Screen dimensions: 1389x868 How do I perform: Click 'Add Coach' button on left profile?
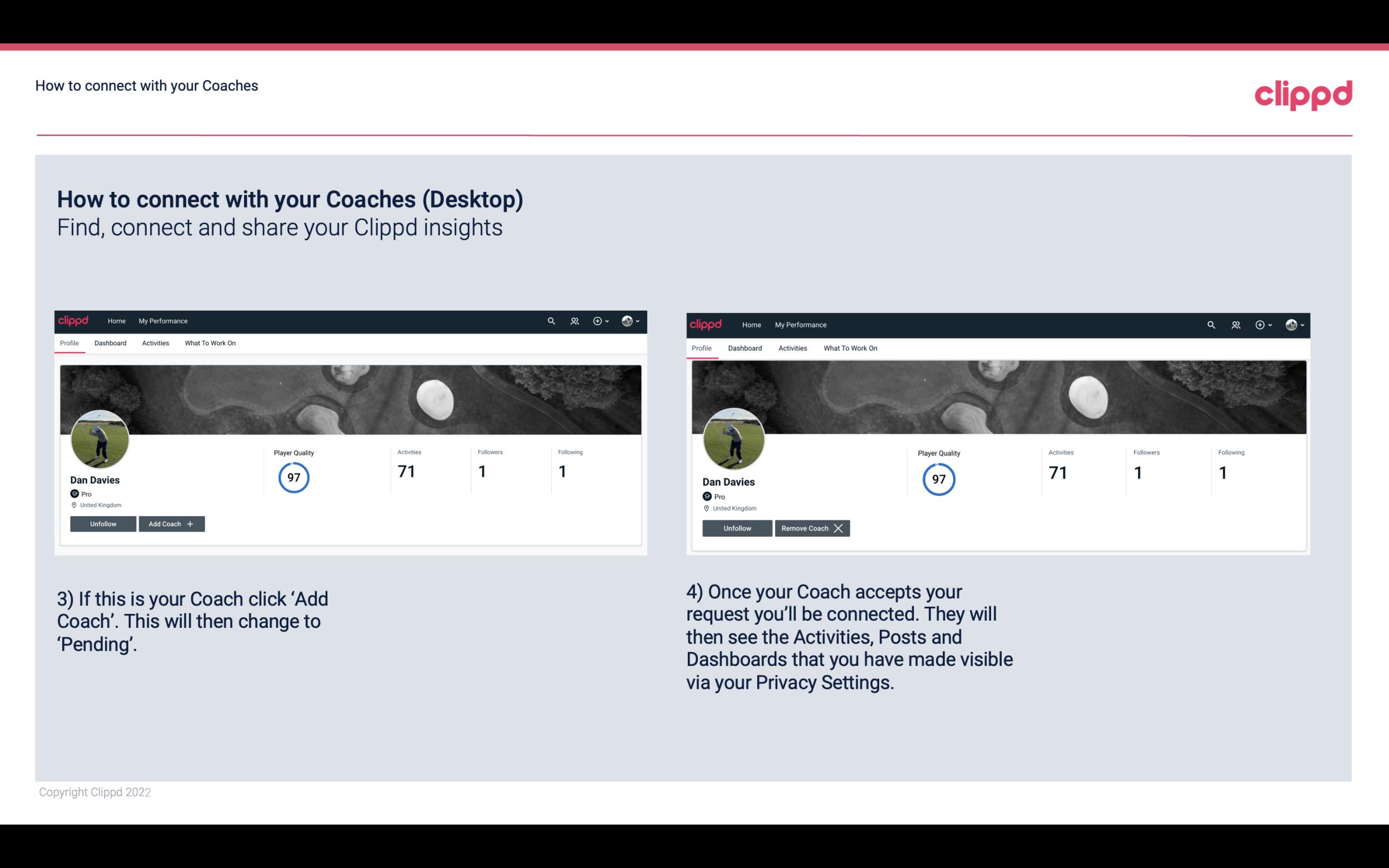(171, 523)
